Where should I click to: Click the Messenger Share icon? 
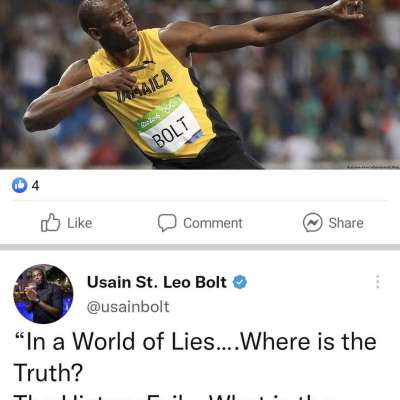click(313, 223)
